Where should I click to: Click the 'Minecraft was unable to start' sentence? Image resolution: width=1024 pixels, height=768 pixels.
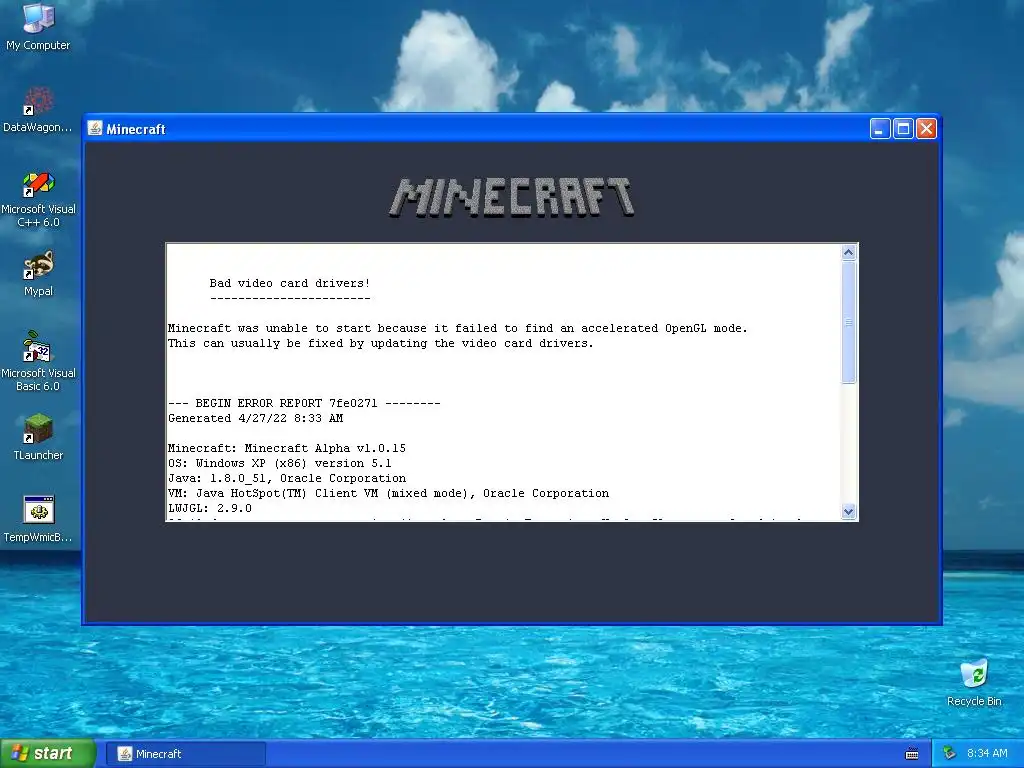(x=458, y=328)
